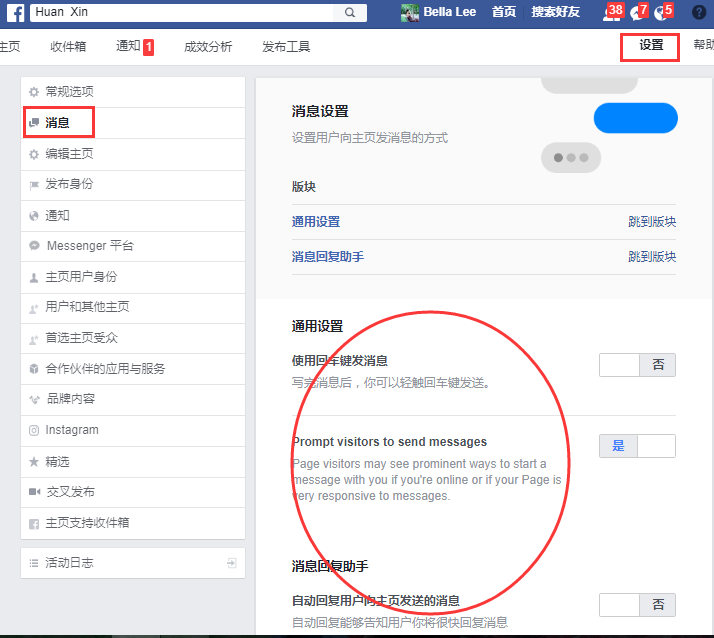Click the 合作伙伴的应用与服务 cube icon
714x638 pixels.
[34, 369]
